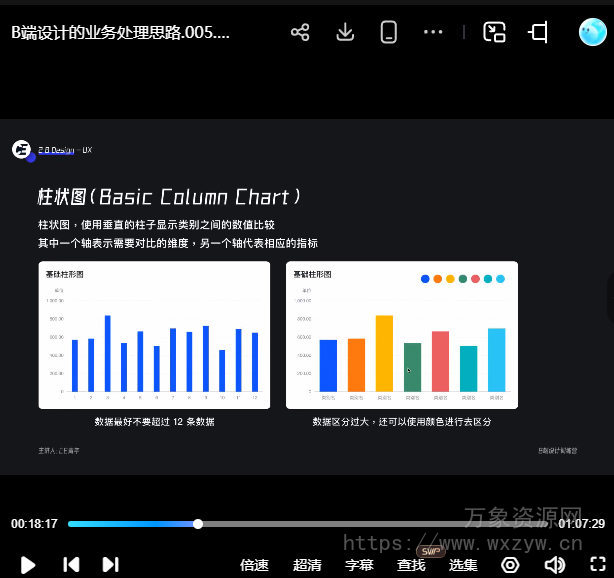Open the user avatar profile
The width and height of the screenshot is (614, 578).
[592, 32]
